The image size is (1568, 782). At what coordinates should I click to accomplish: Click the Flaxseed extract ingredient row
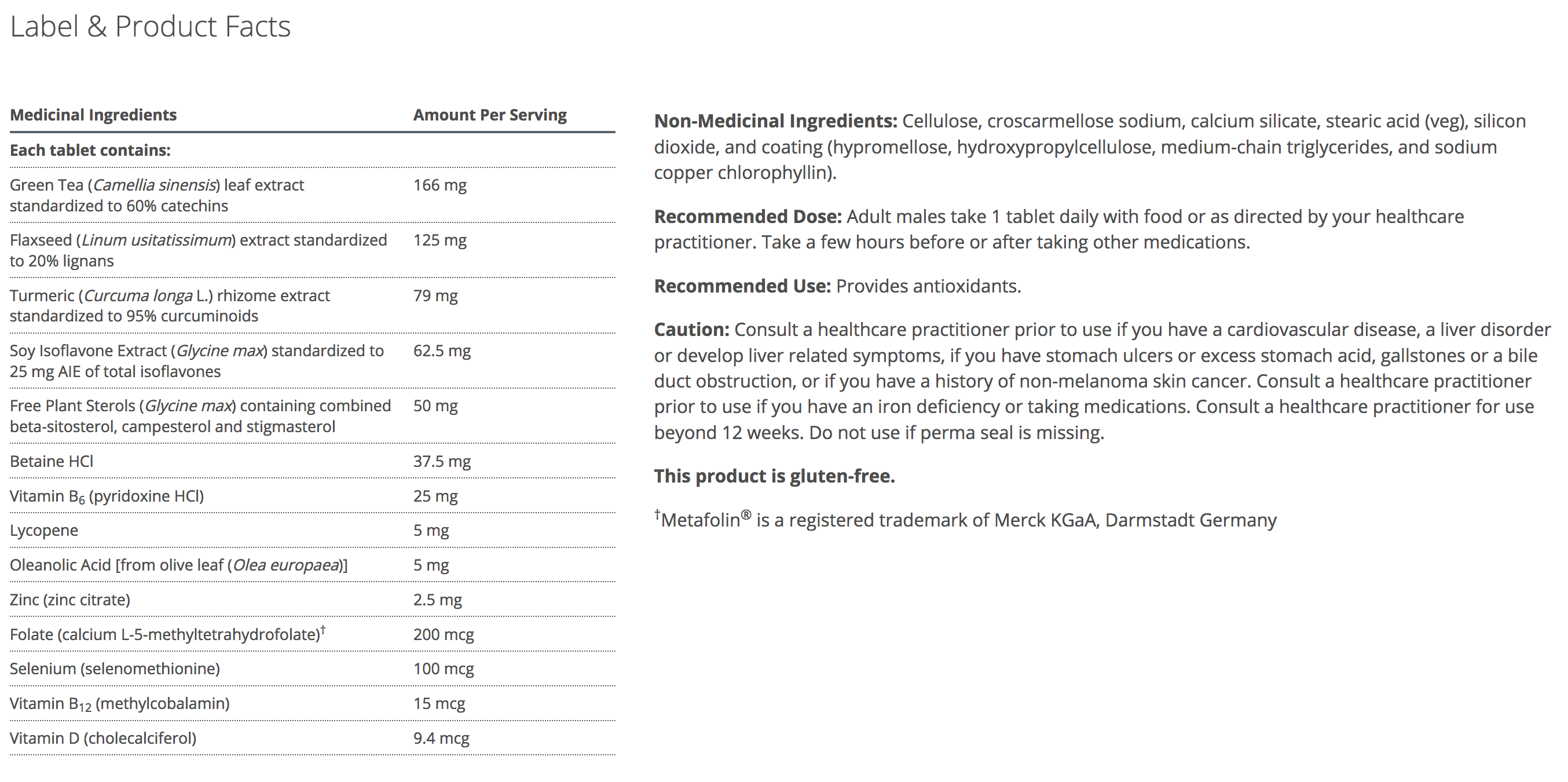tap(198, 250)
